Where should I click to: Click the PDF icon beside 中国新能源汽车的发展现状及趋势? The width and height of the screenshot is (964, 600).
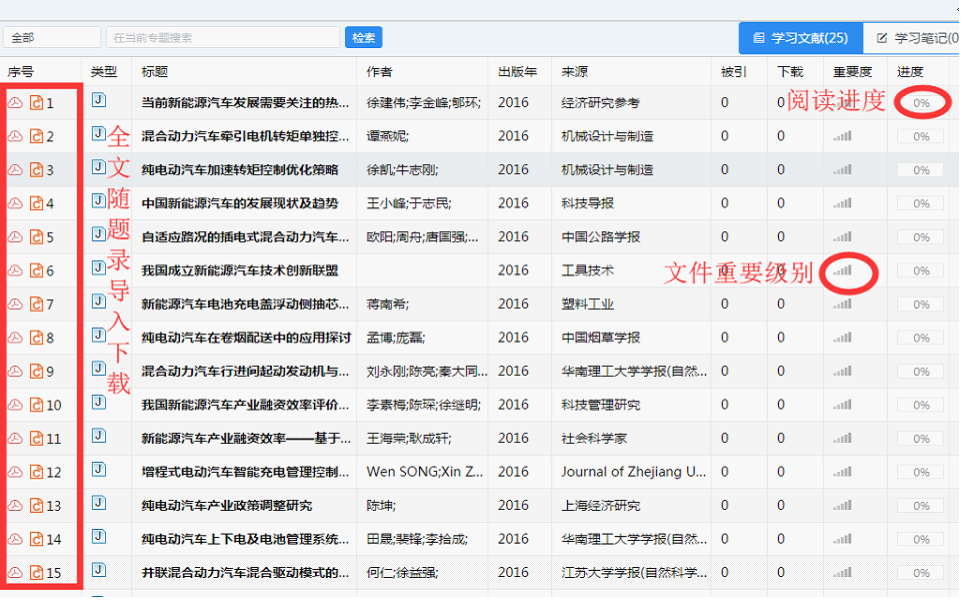(14, 203)
